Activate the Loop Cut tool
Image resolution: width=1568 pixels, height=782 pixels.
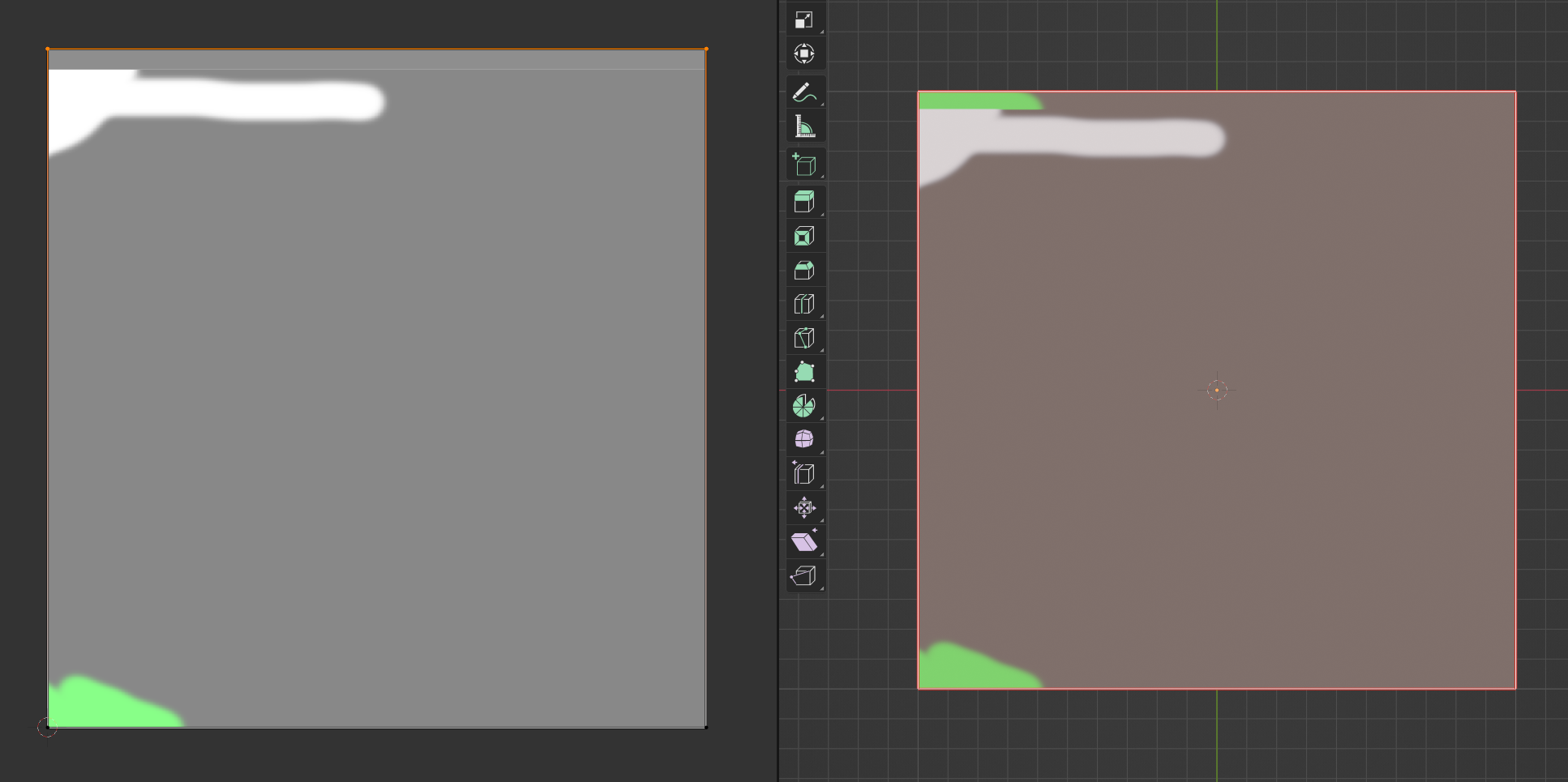pyautogui.click(x=803, y=304)
